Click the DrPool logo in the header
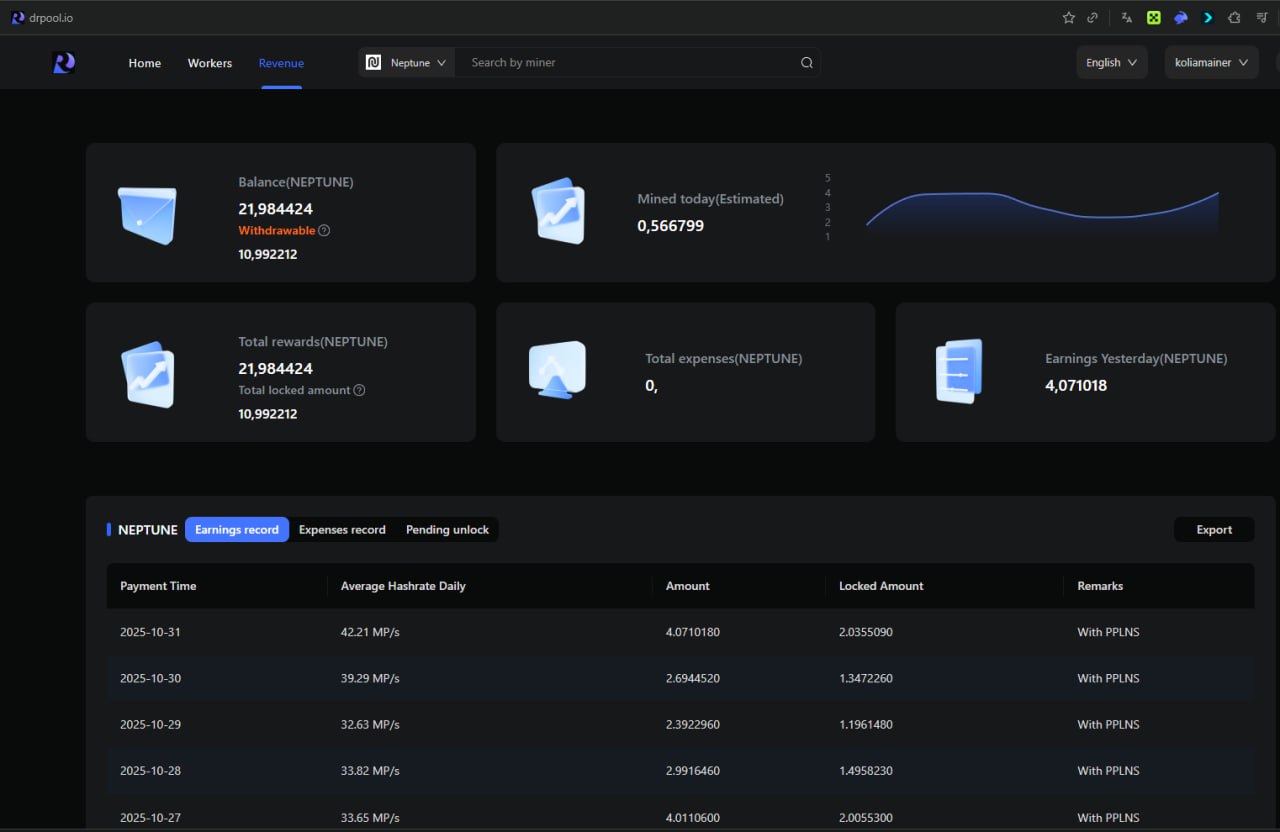The image size is (1280, 832). (x=64, y=63)
